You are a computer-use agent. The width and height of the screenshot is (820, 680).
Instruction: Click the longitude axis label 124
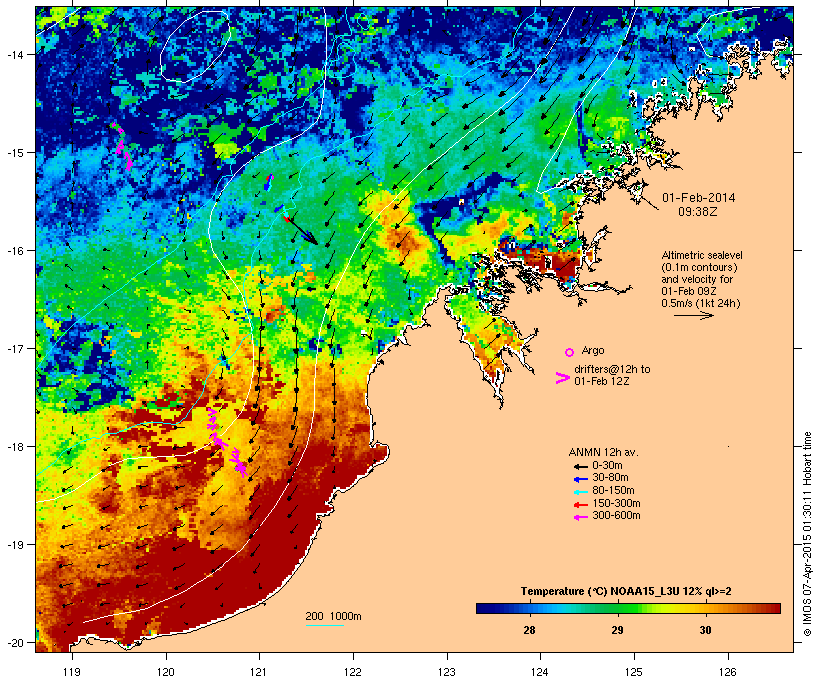540,672
